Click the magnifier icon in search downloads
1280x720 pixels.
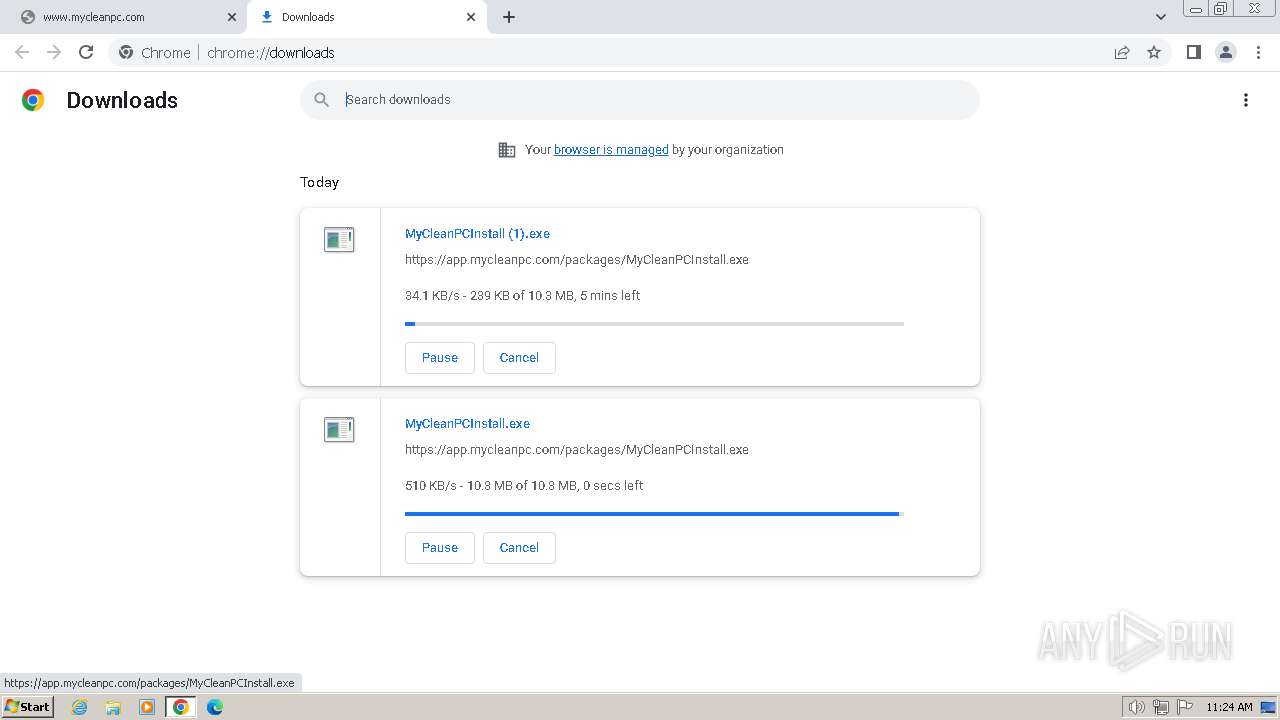tap(321, 99)
